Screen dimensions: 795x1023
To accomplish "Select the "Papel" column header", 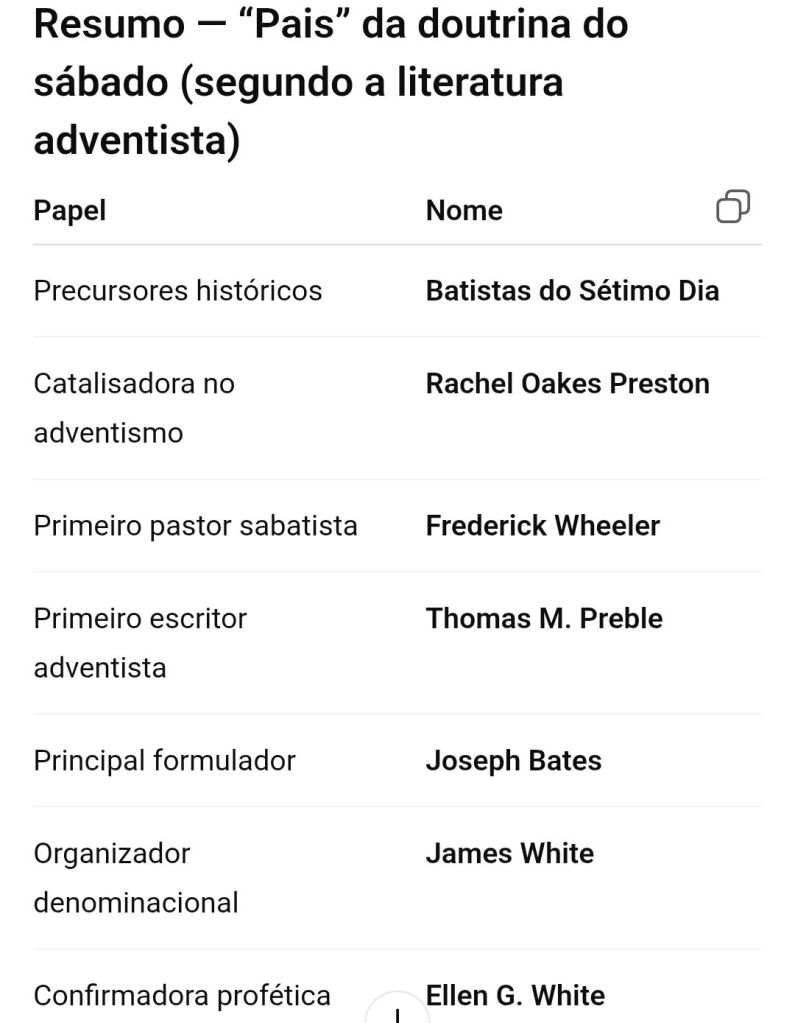I will tap(70, 210).
